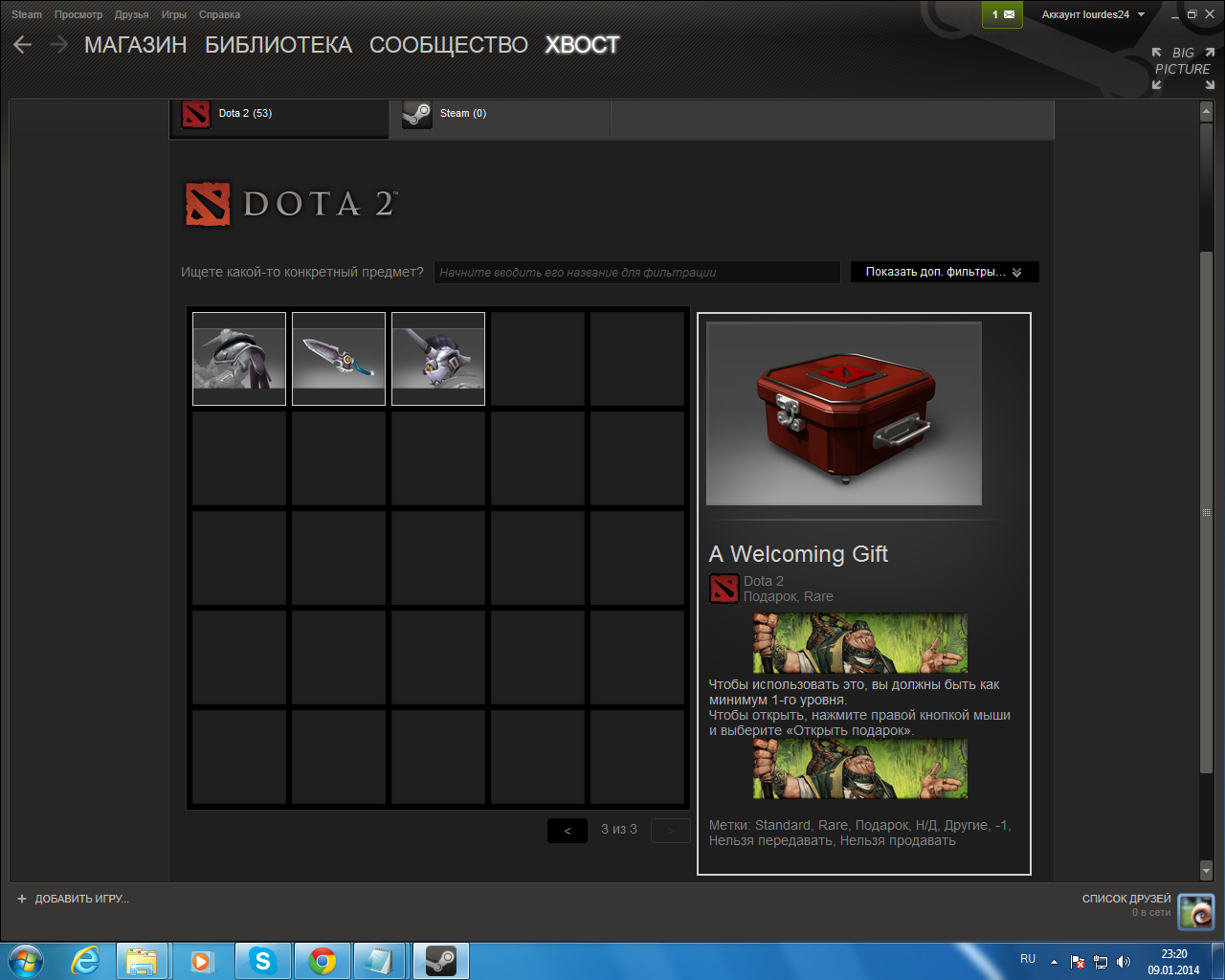Image resolution: width=1225 pixels, height=980 pixels.
Task: Select the horned mask item in inventory
Action: [438, 359]
